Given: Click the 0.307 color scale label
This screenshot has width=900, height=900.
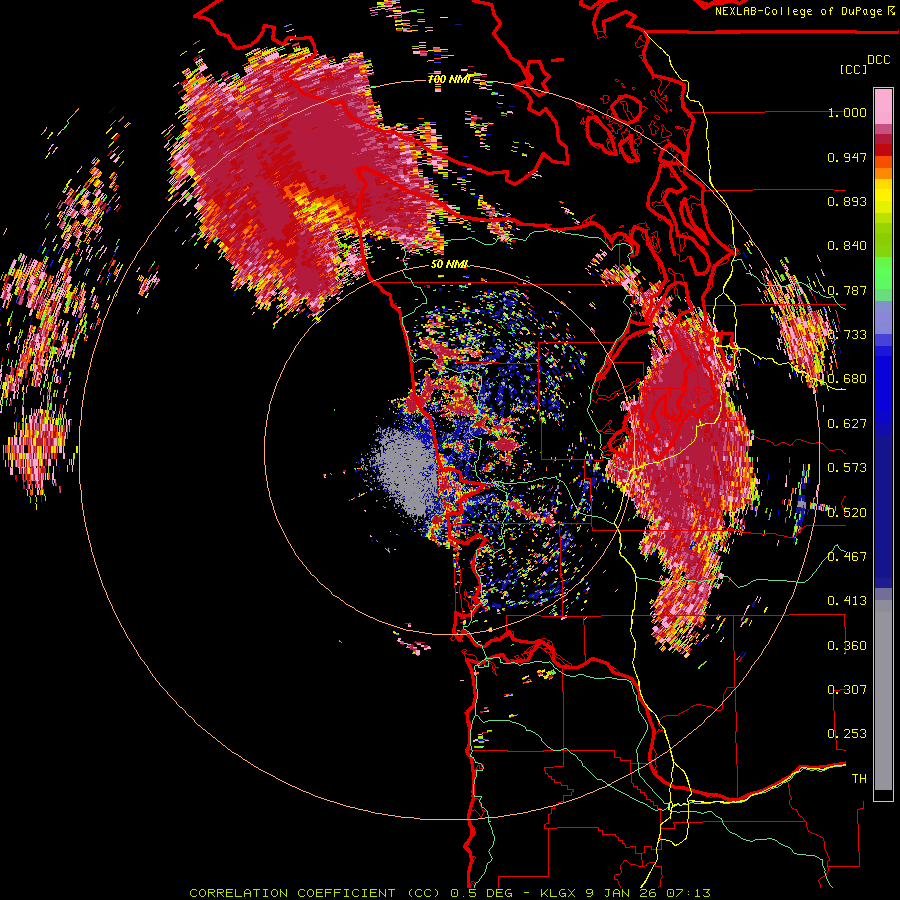Looking at the screenshot, I should click(847, 690).
